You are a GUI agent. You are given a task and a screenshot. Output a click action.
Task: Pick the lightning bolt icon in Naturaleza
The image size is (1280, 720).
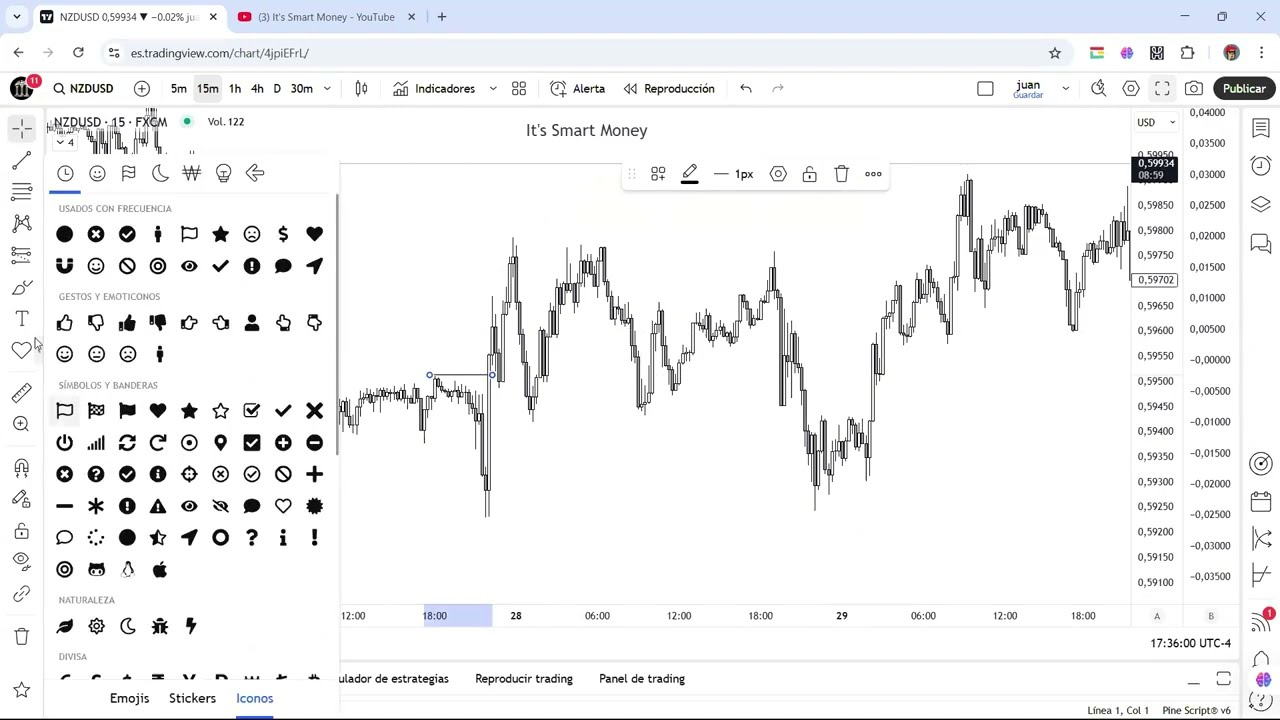(x=190, y=626)
